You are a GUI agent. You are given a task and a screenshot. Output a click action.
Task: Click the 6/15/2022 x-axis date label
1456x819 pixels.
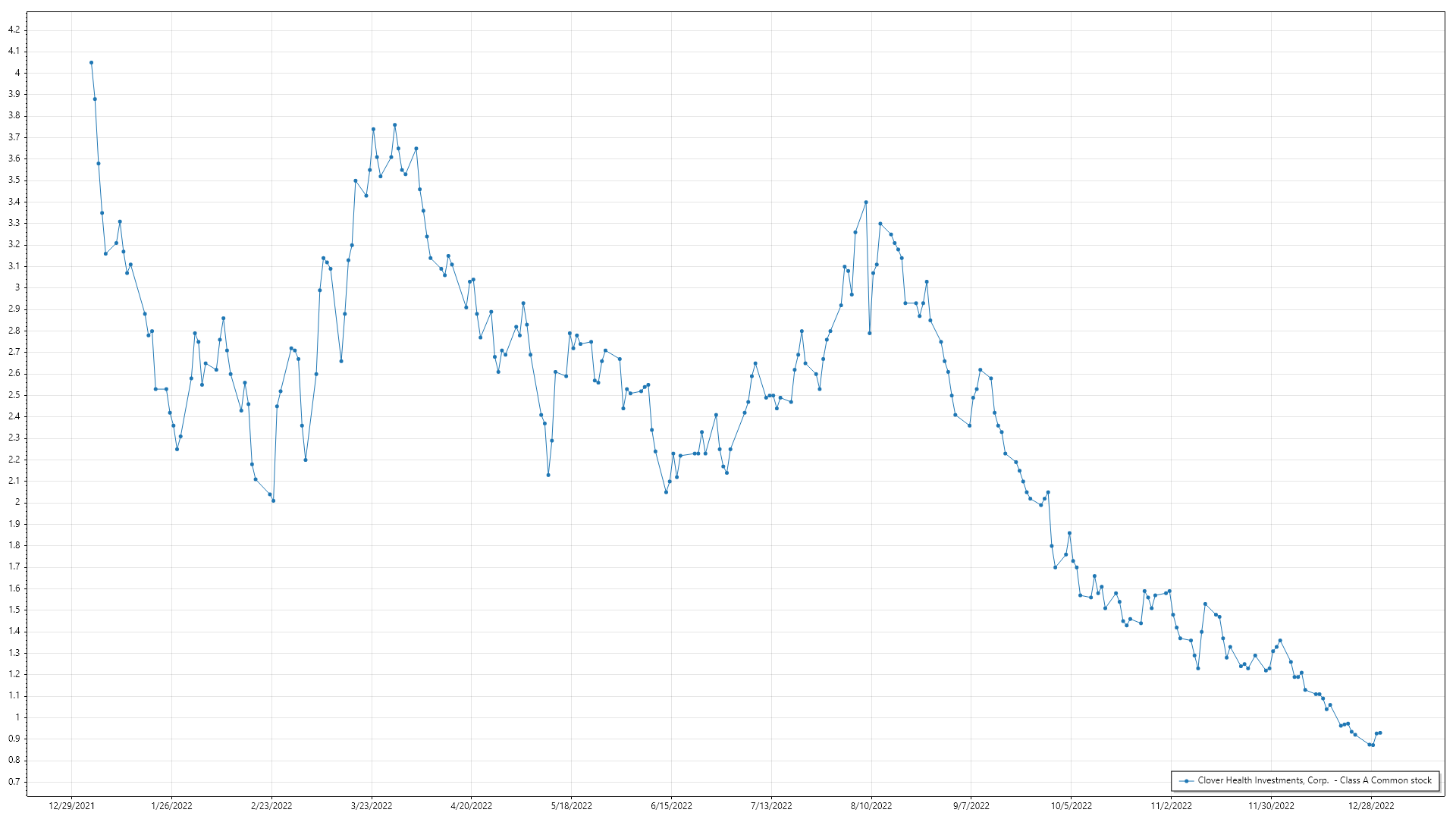pos(671,805)
